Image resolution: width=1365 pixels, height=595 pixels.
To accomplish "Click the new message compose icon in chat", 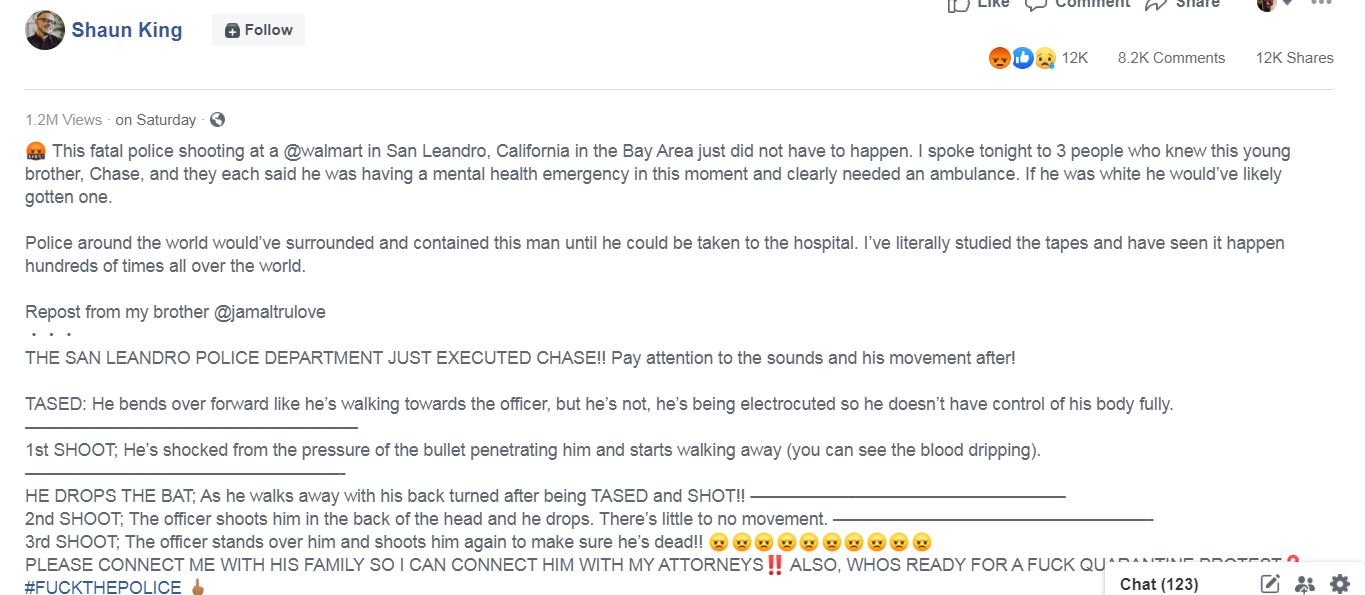I will click(x=1270, y=584).
